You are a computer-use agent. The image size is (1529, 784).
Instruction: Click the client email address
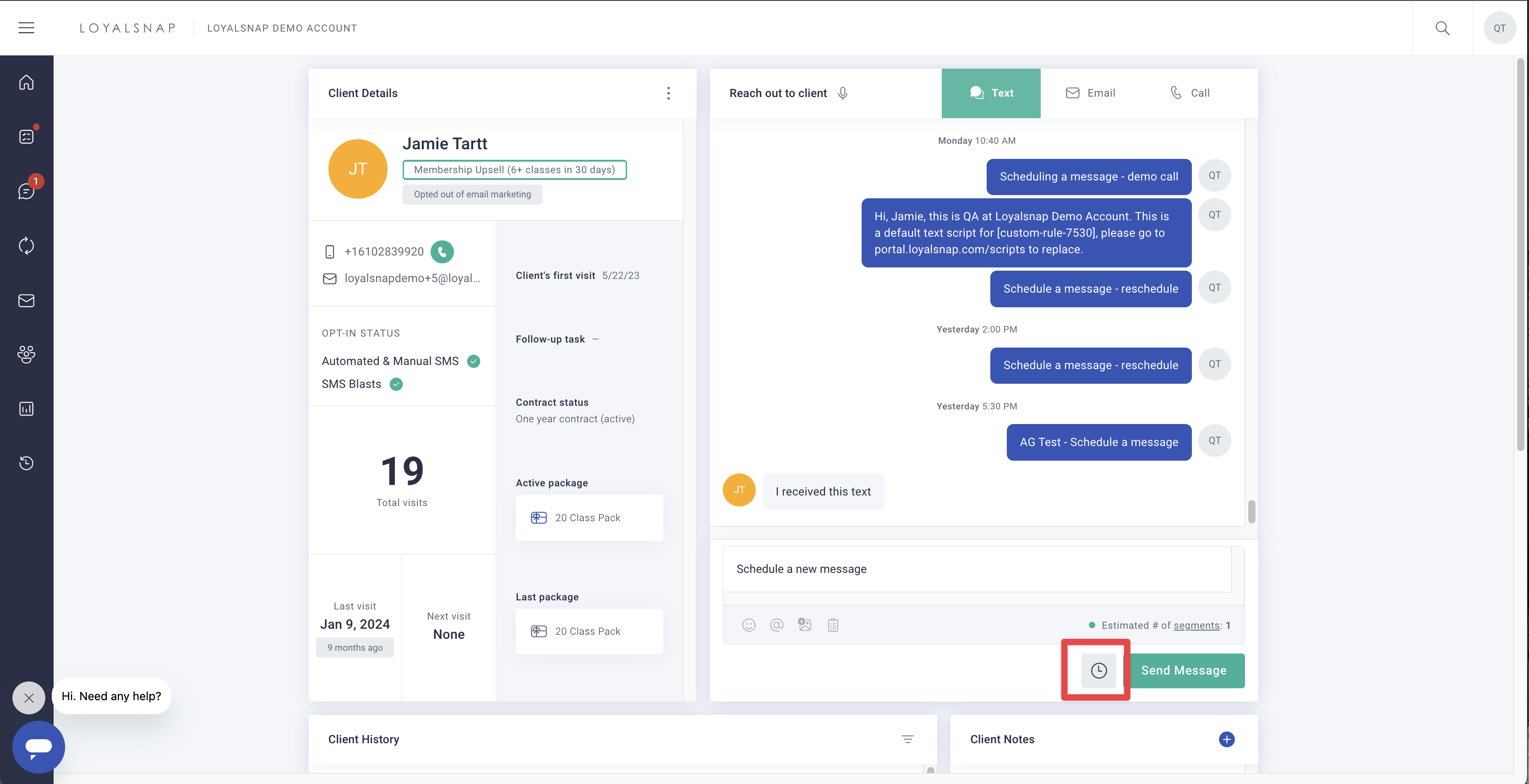[412, 278]
